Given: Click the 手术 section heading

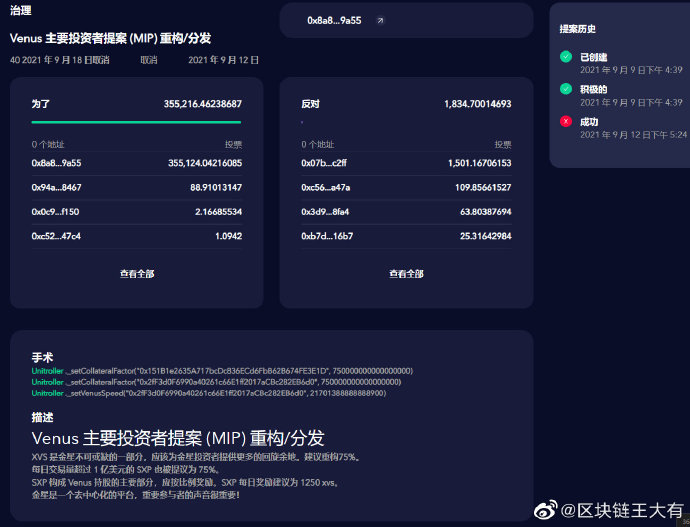Looking at the screenshot, I should pos(42,357).
